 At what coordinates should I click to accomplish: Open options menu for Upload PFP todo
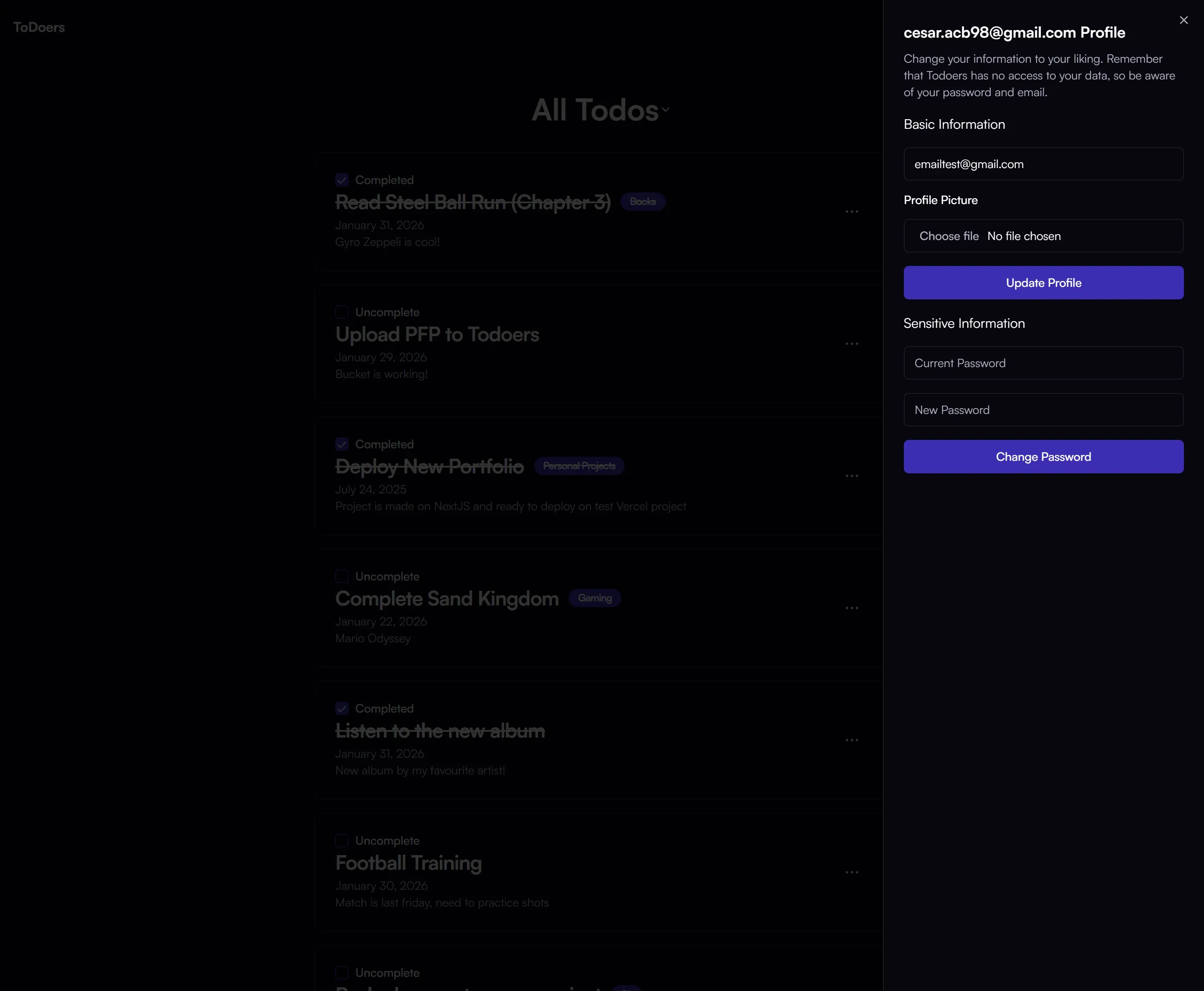coord(851,344)
